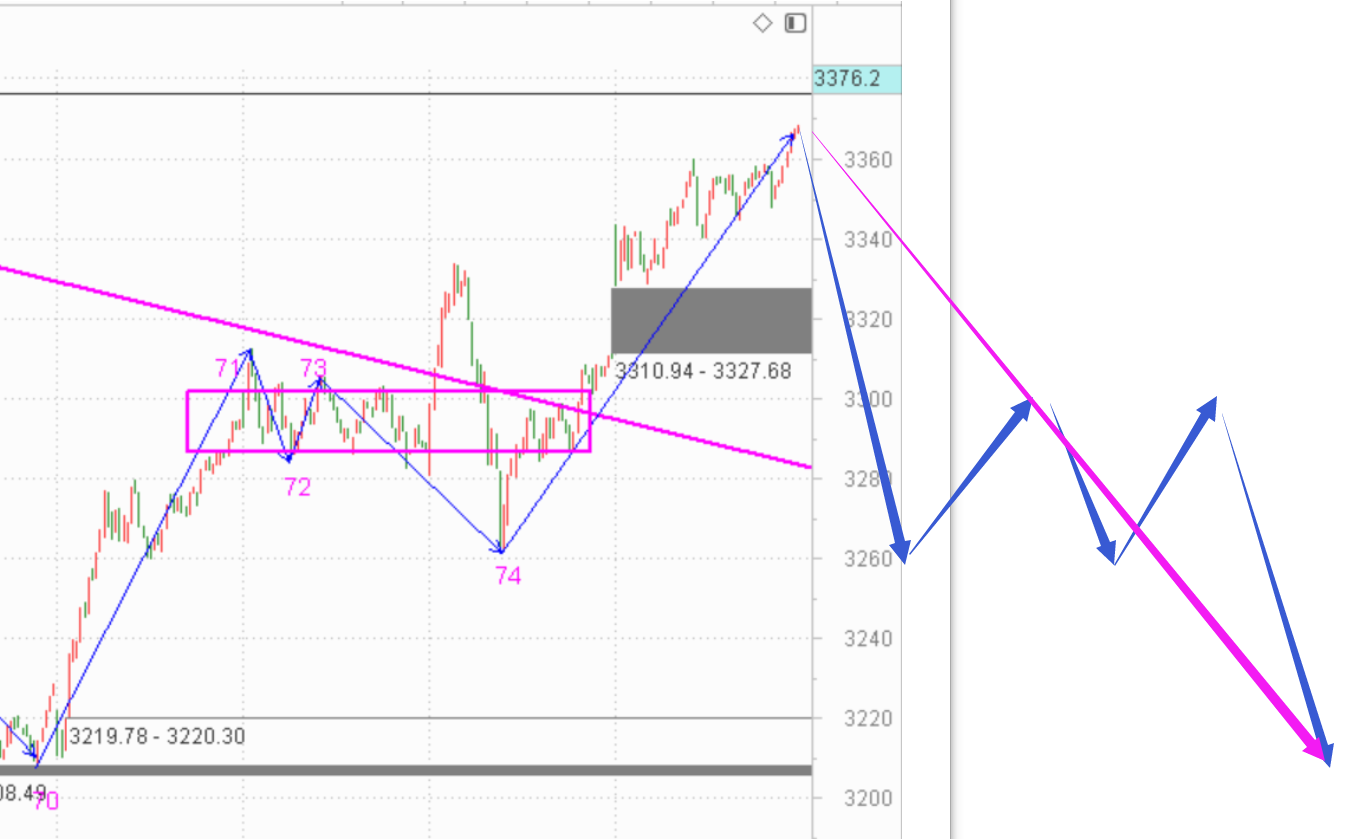
Task: Click the diamond icon above the chart
Action: tap(762, 22)
